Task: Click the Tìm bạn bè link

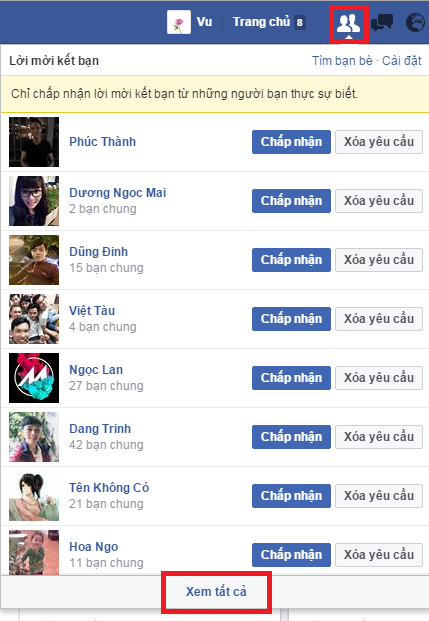Action: click(342, 61)
